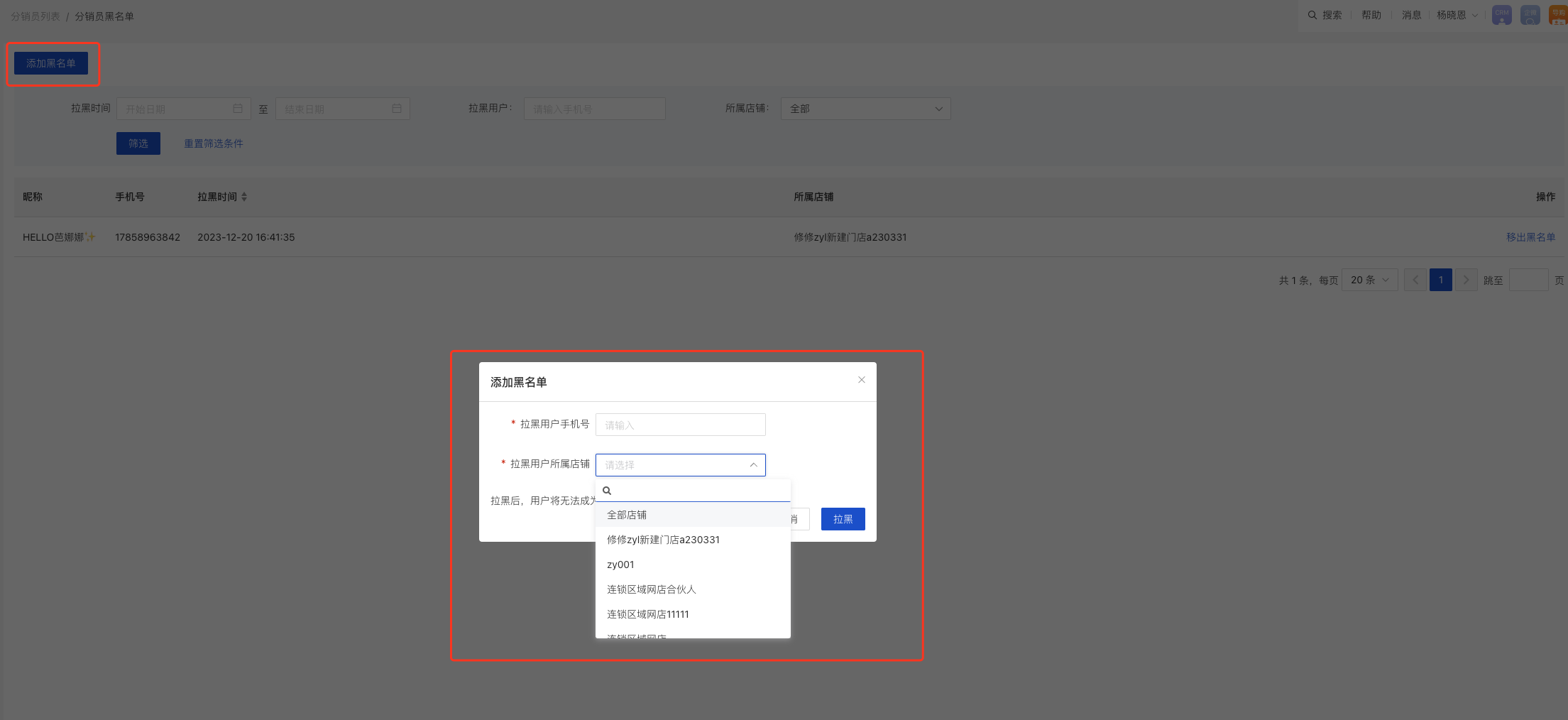Open 帮助 in the header
The width and height of the screenshot is (1568, 720).
[x=1371, y=15]
